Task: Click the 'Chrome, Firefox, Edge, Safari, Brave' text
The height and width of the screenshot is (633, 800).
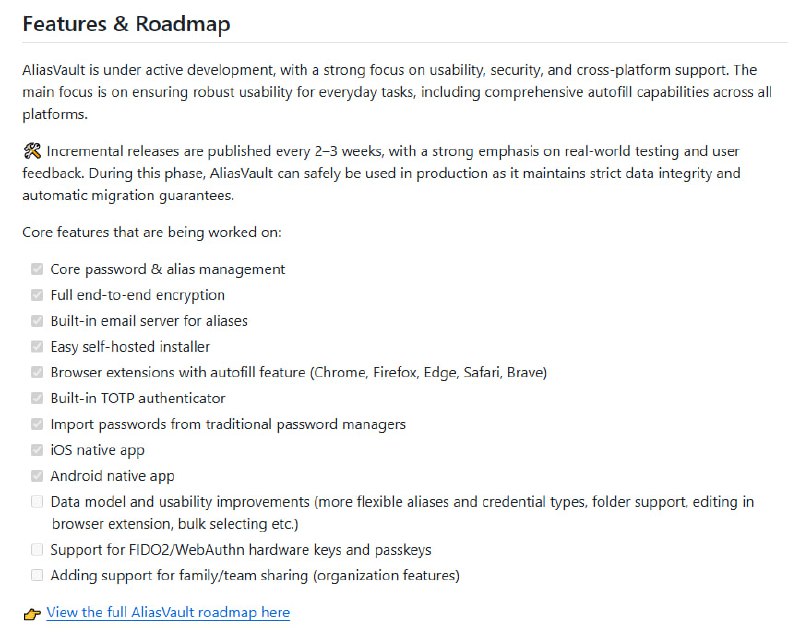Action: coord(428,373)
